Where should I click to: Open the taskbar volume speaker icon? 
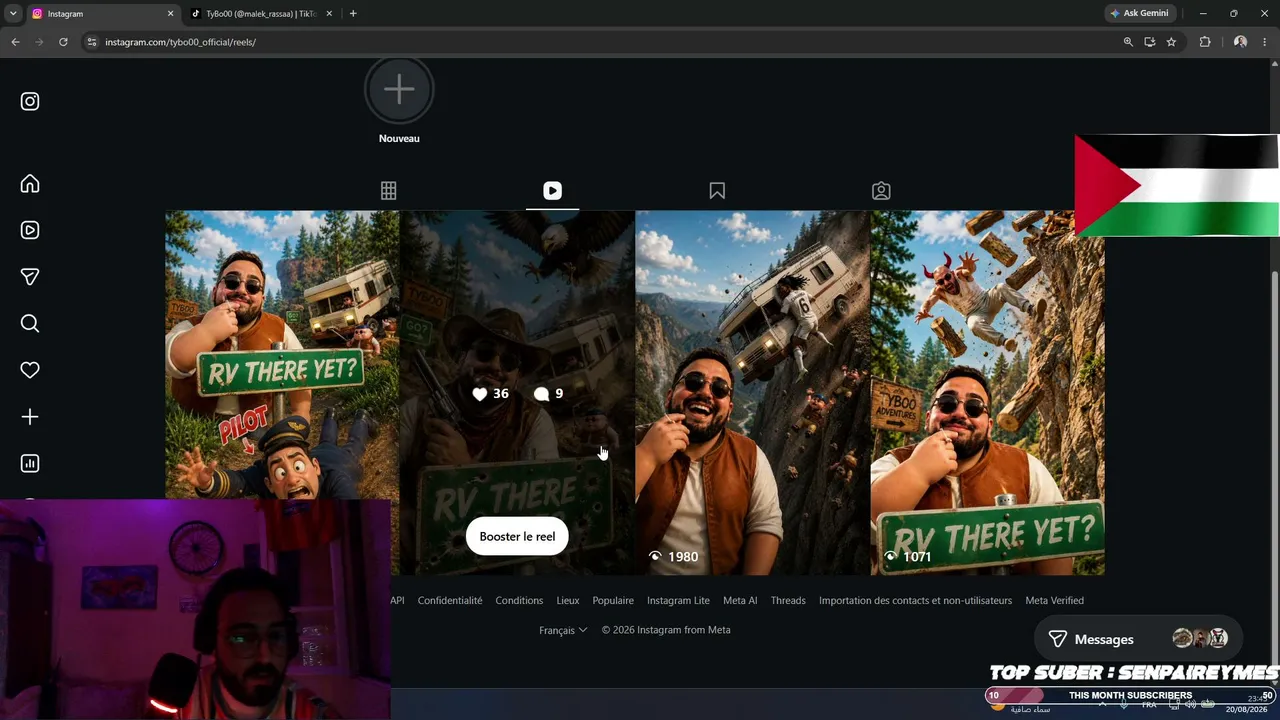point(1190,705)
